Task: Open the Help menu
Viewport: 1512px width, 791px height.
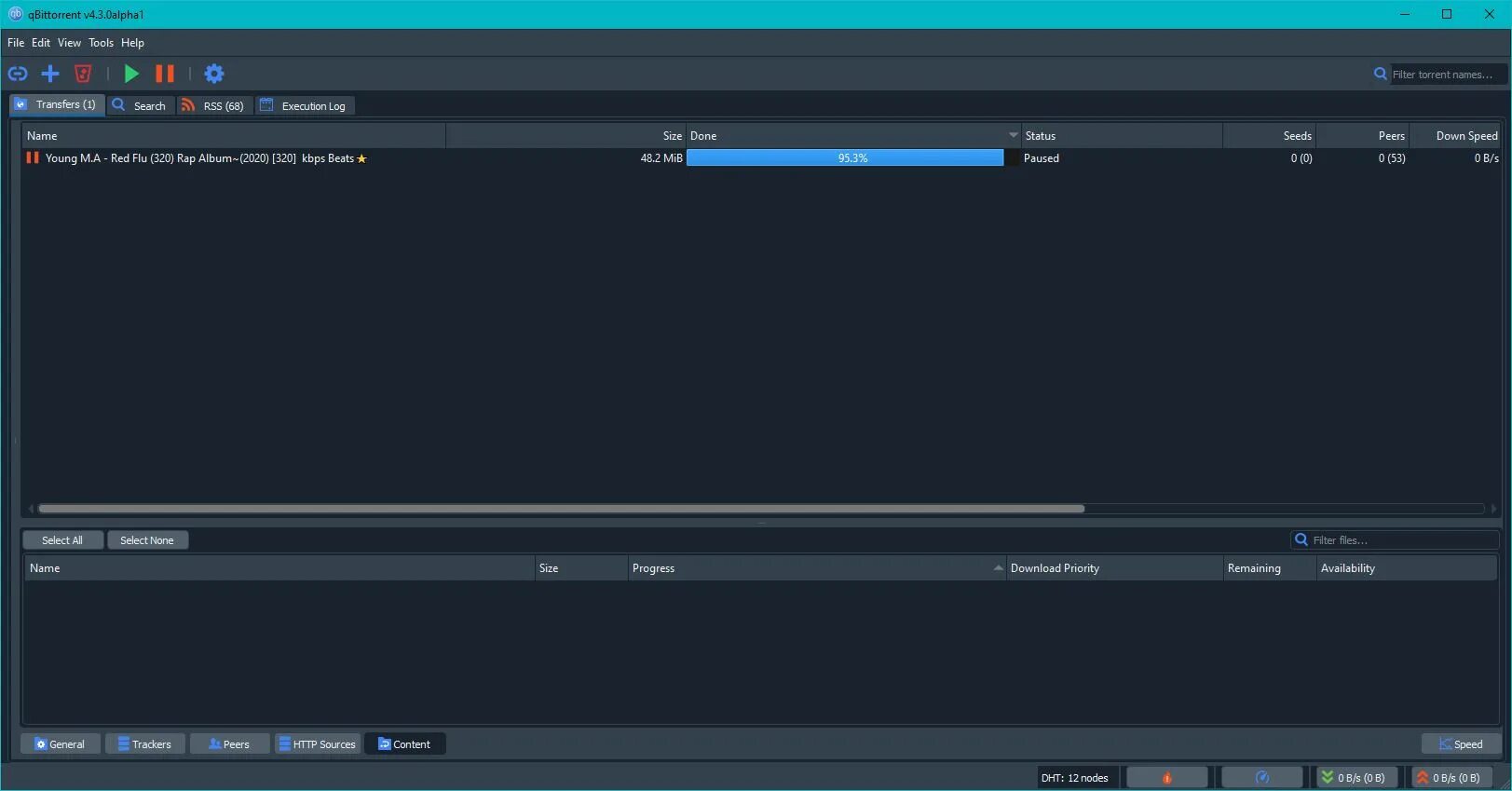Action: click(132, 43)
